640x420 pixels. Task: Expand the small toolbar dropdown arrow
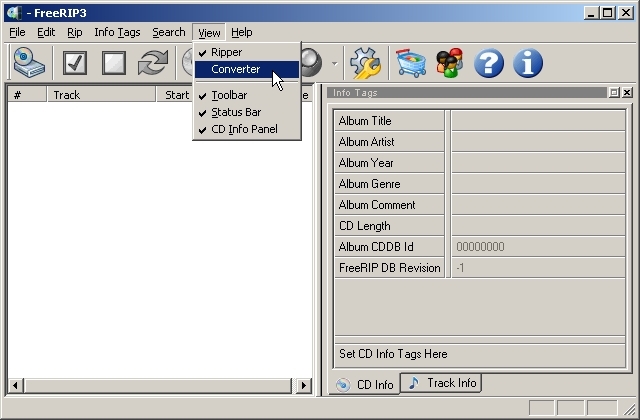click(x=335, y=63)
